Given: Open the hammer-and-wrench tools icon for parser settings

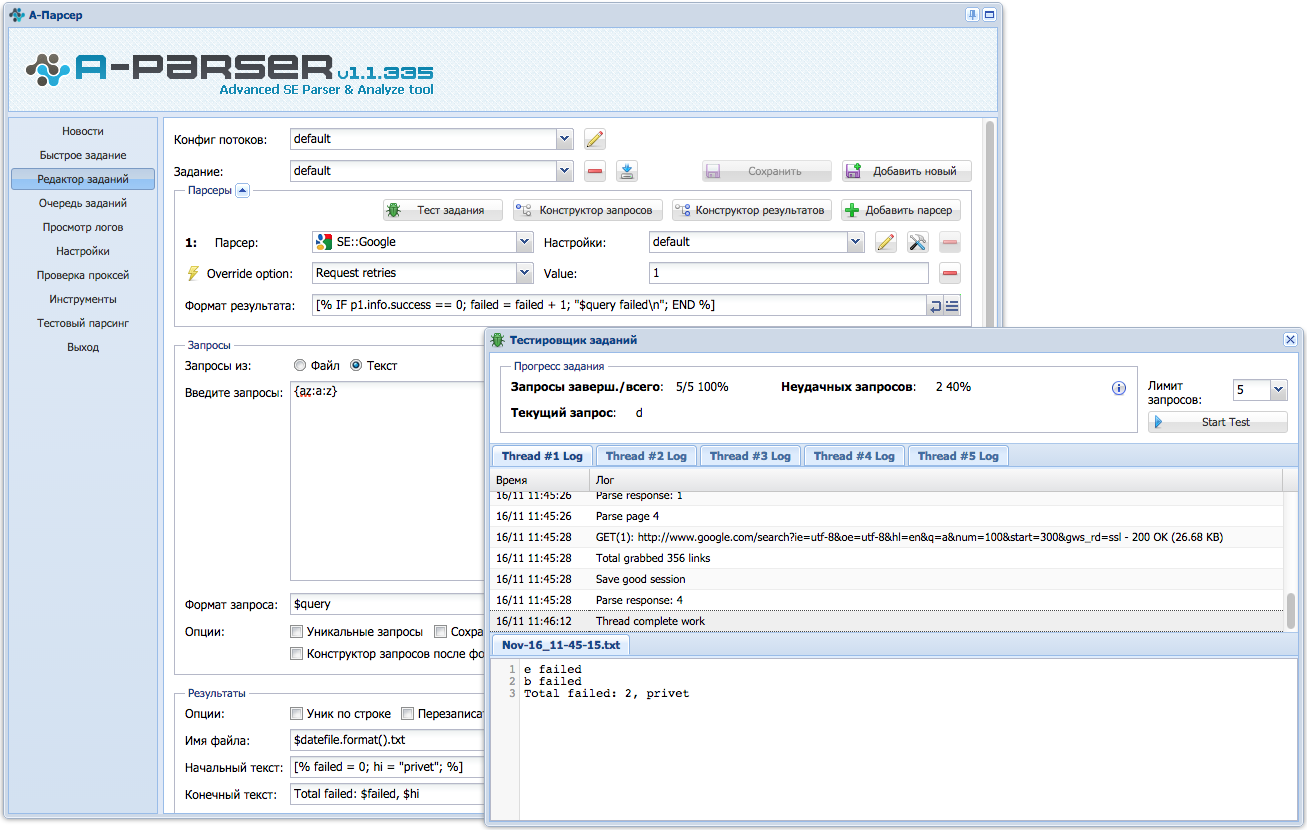Looking at the screenshot, I should [917, 242].
